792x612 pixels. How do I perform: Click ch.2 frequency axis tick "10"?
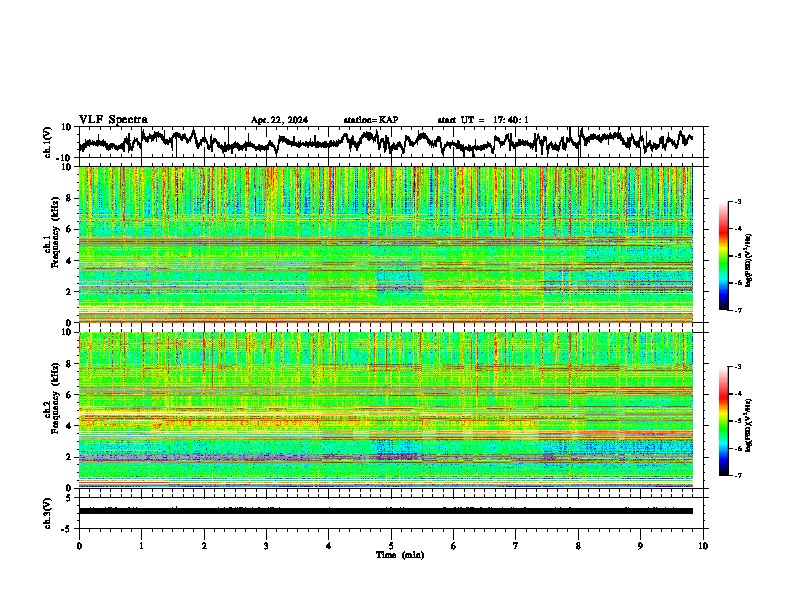[66, 332]
